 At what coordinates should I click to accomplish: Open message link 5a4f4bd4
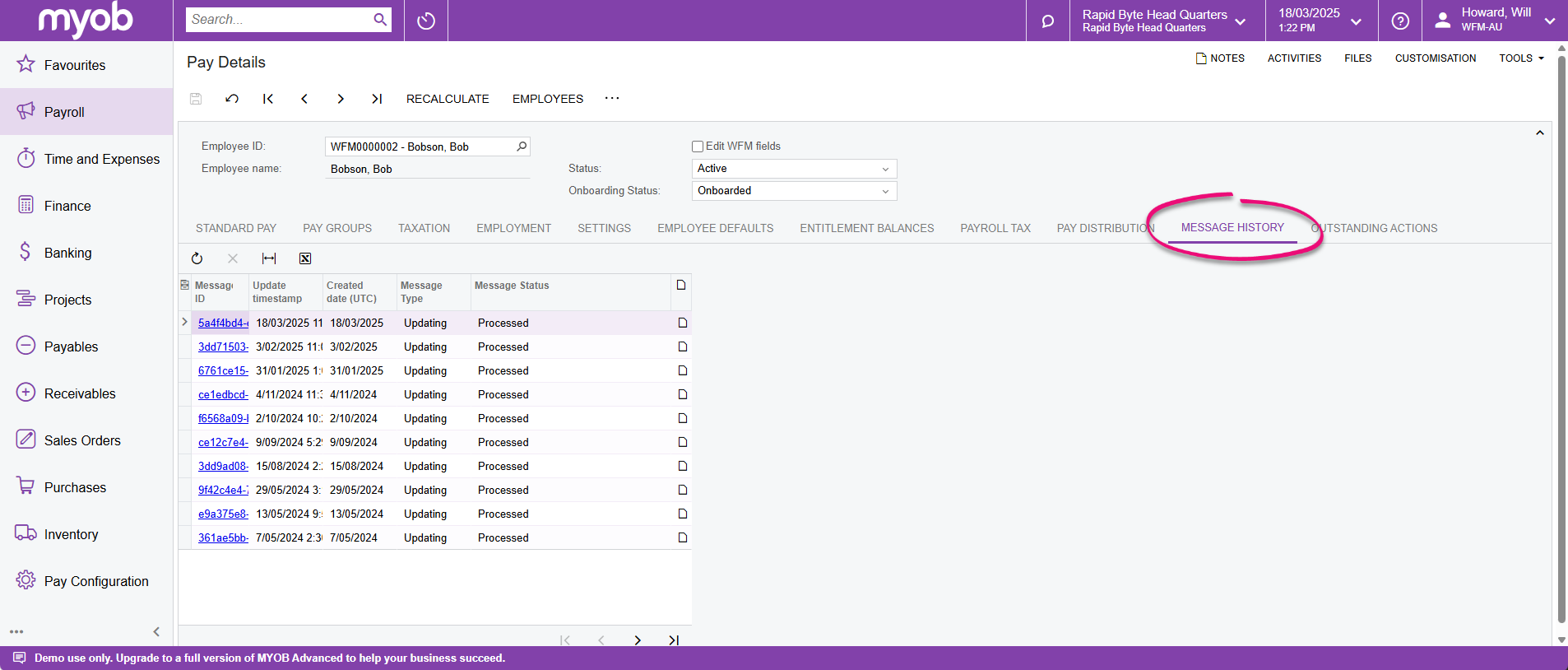pos(222,323)
